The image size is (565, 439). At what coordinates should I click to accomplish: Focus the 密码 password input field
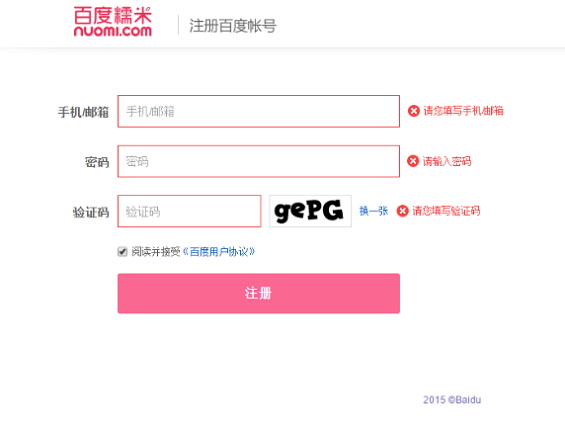pos(259,161)
